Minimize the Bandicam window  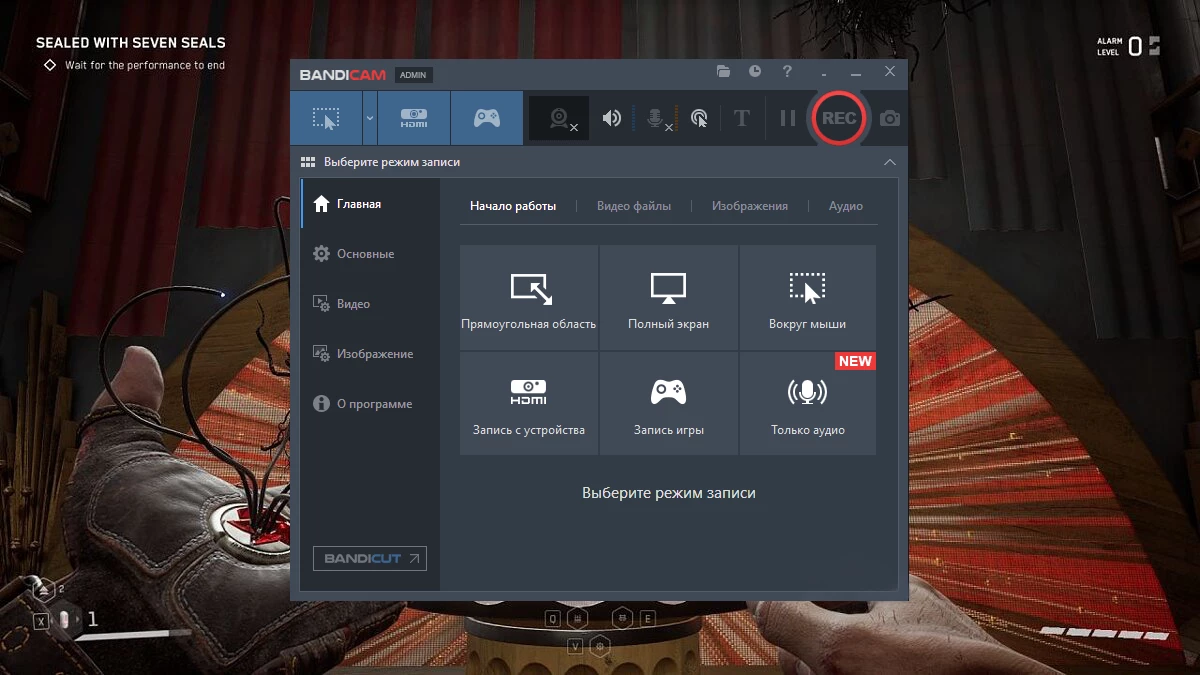tap(856, 73)
